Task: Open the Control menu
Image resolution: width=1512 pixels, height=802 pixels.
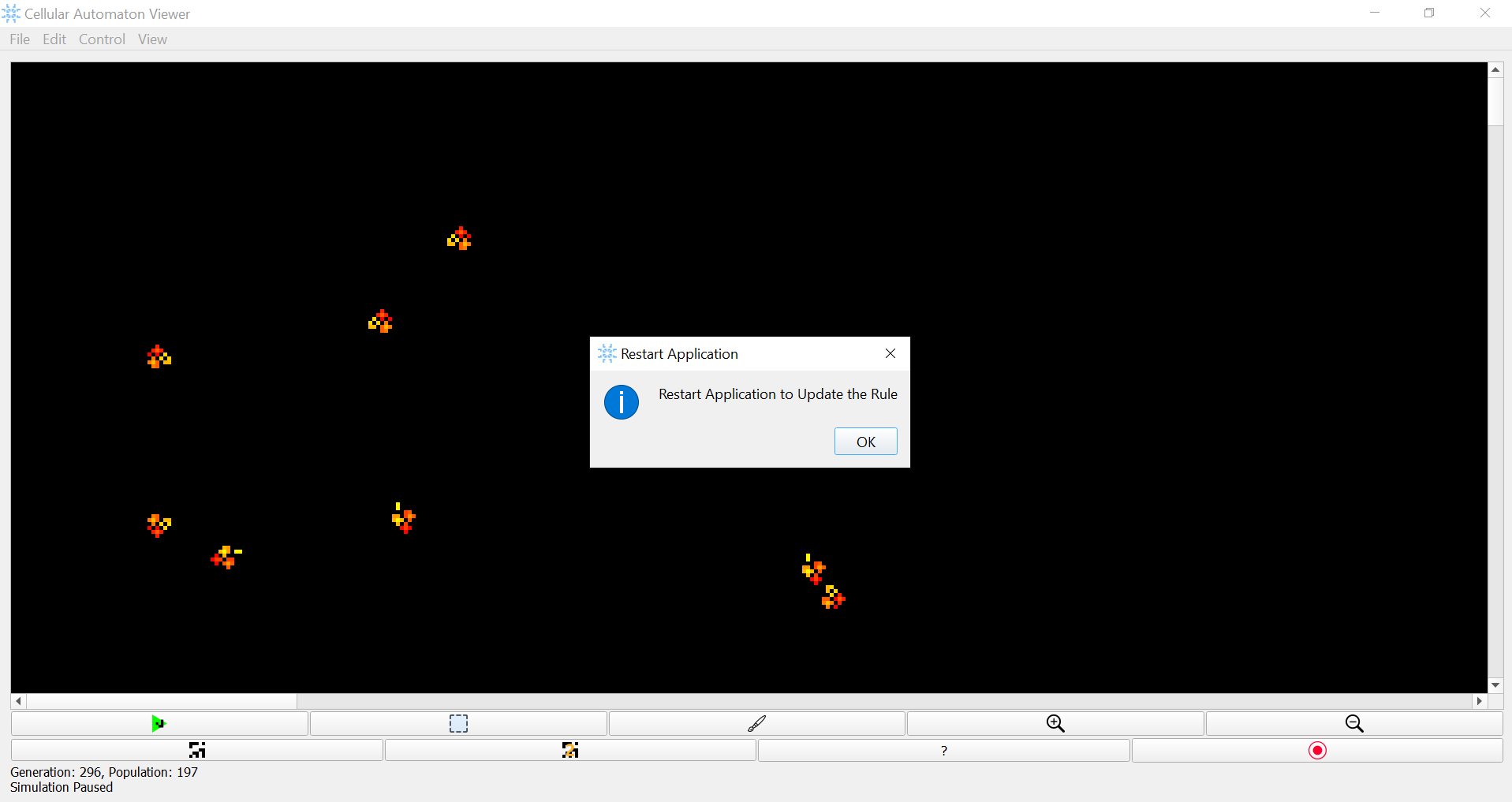Action: (102, 39)
